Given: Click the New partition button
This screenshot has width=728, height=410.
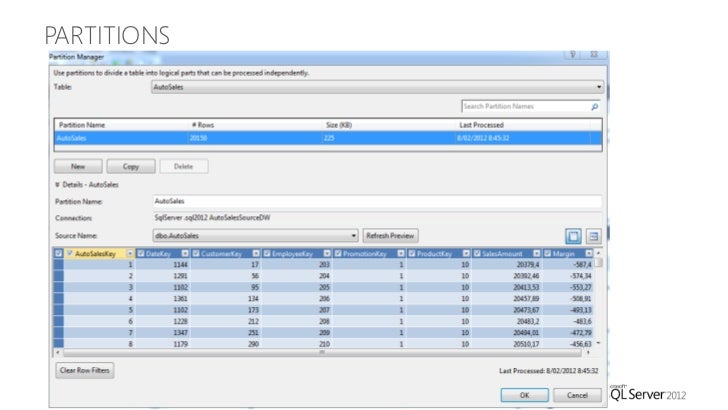Looking at the screenshot, I should [77, 166].
